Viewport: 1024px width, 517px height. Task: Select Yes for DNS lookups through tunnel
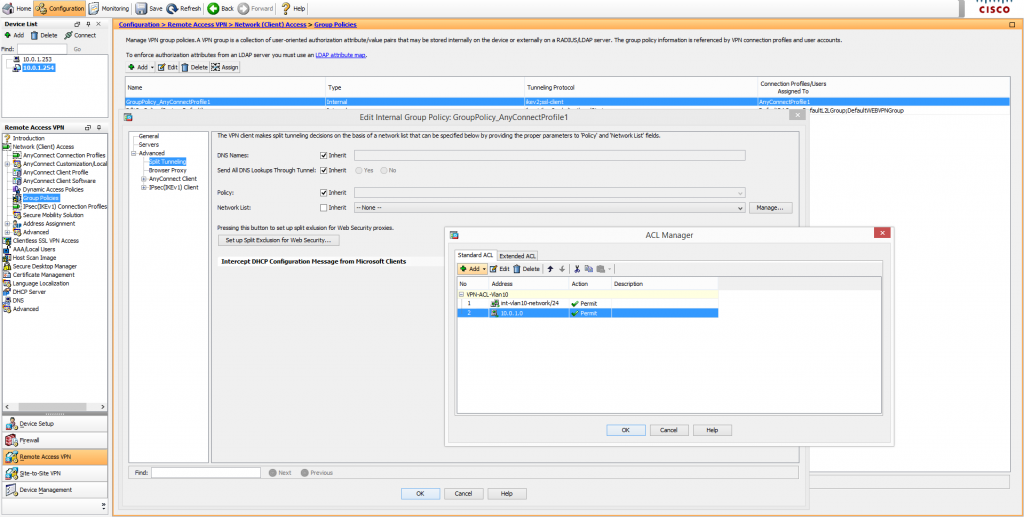point(359,170)
